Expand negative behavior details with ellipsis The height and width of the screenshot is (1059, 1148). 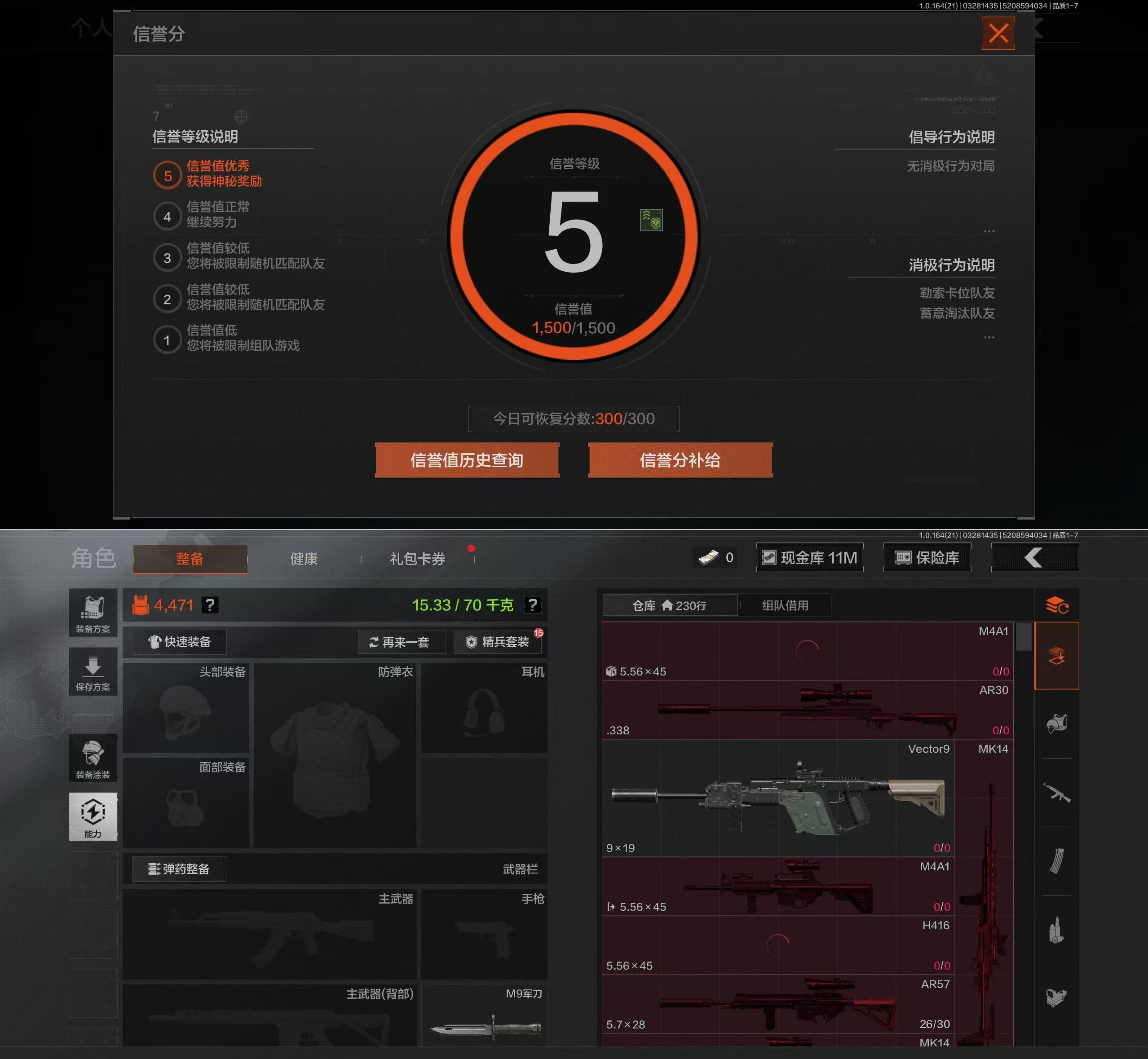tap(990, 338)
